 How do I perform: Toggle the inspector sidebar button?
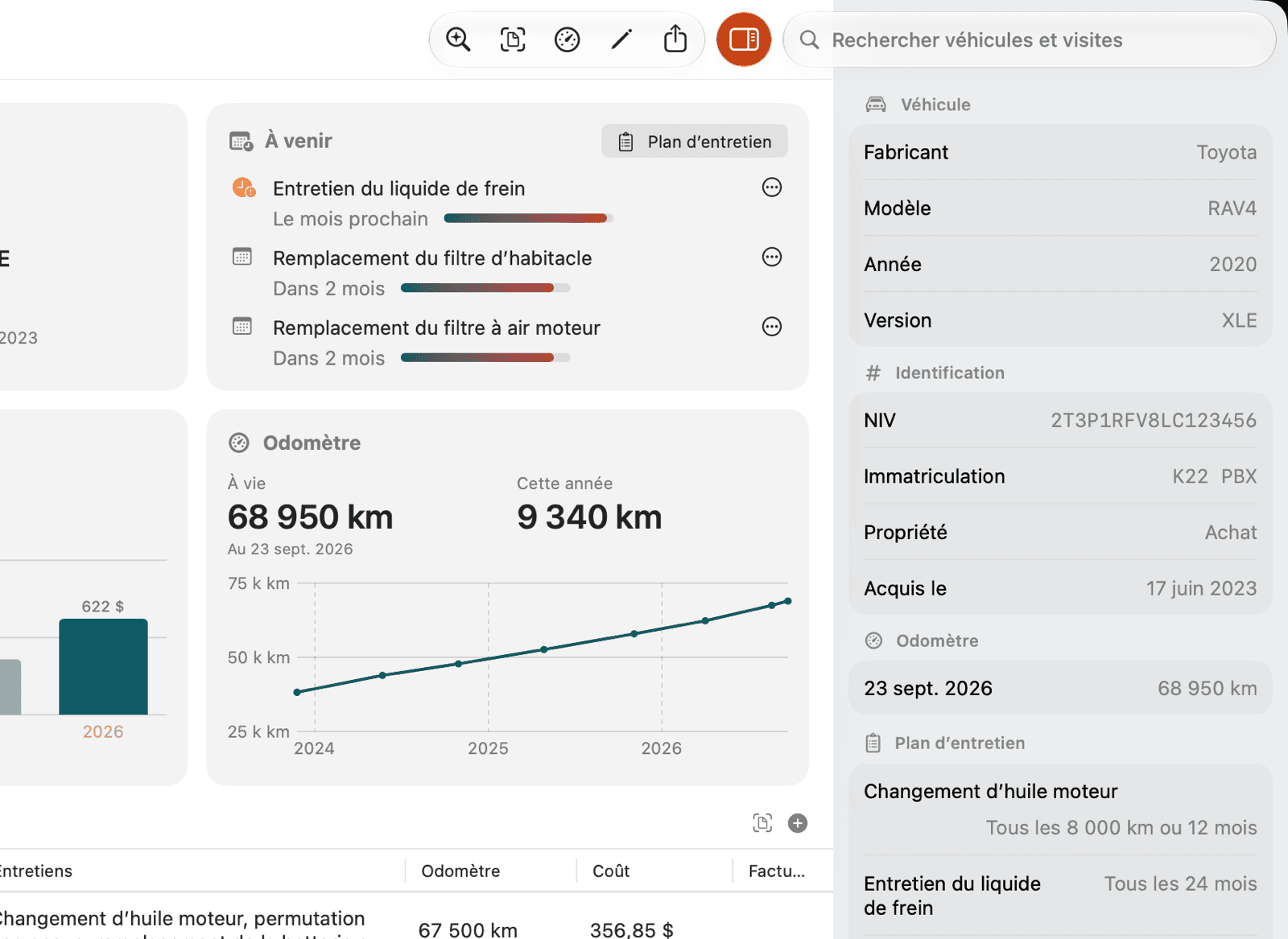(x=744, y=39)
